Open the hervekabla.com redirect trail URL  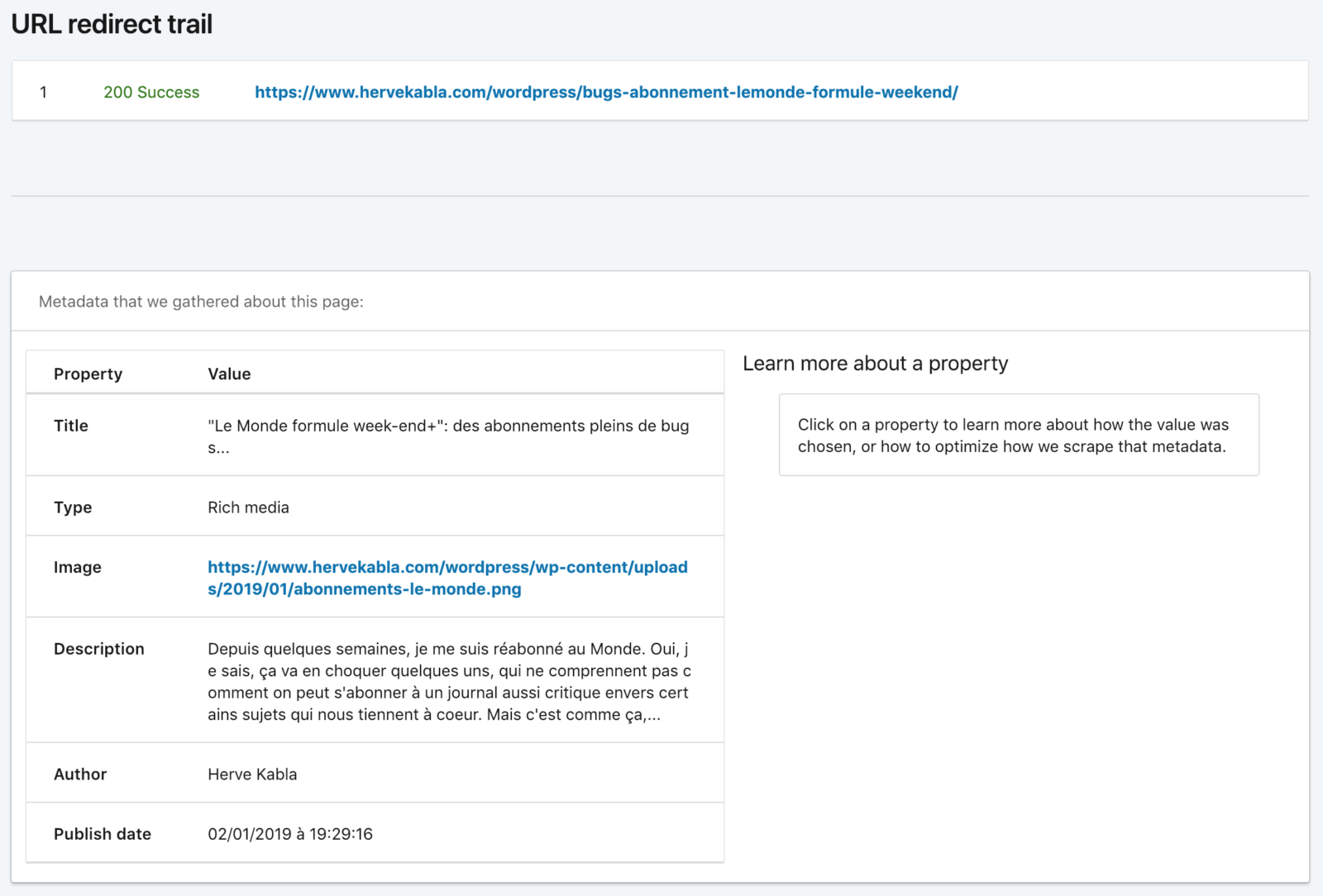coord(606,92)
